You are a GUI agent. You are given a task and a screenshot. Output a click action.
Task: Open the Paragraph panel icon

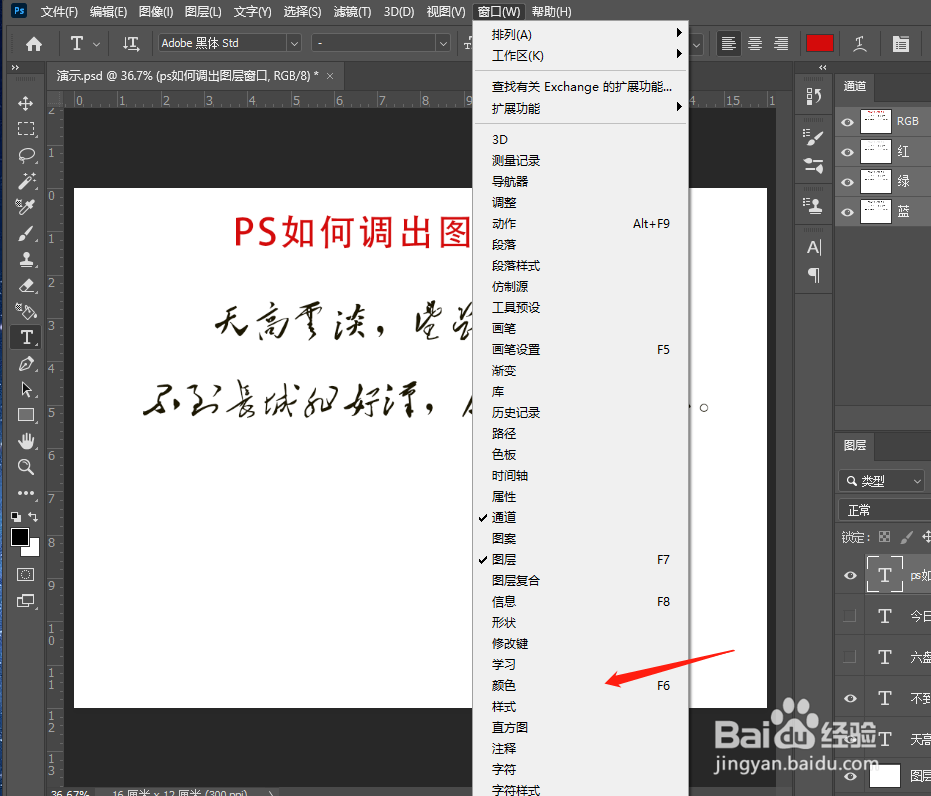[x=813, y=276]
